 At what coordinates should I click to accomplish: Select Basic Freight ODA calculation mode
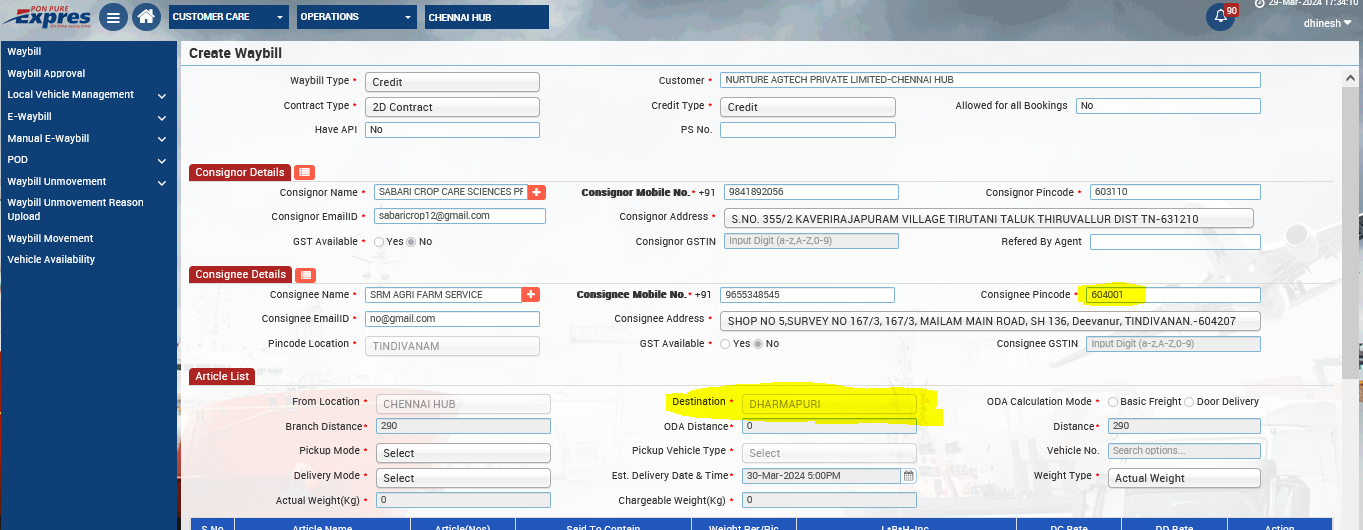(1113, 402)
